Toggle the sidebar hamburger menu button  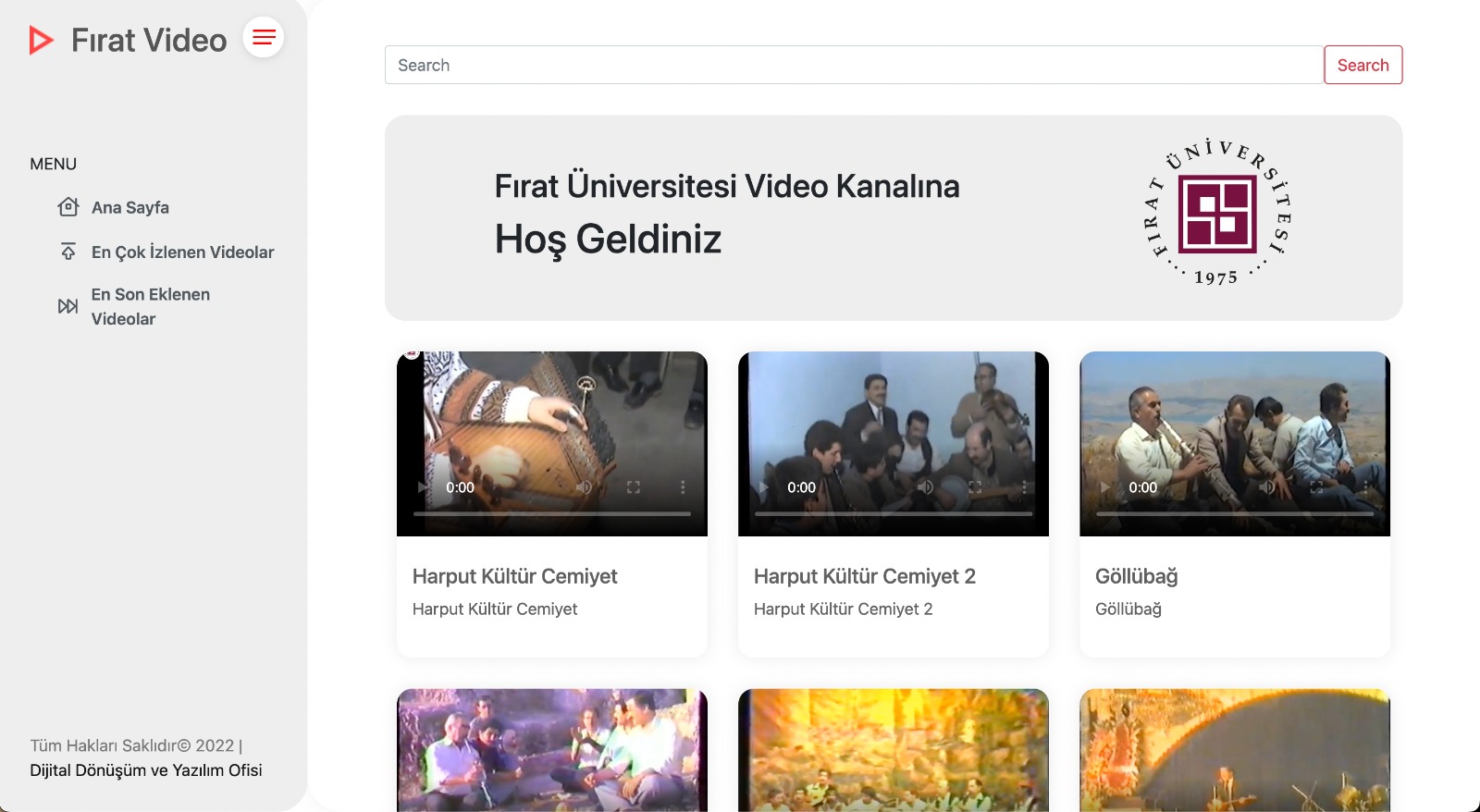coord(264,37)
